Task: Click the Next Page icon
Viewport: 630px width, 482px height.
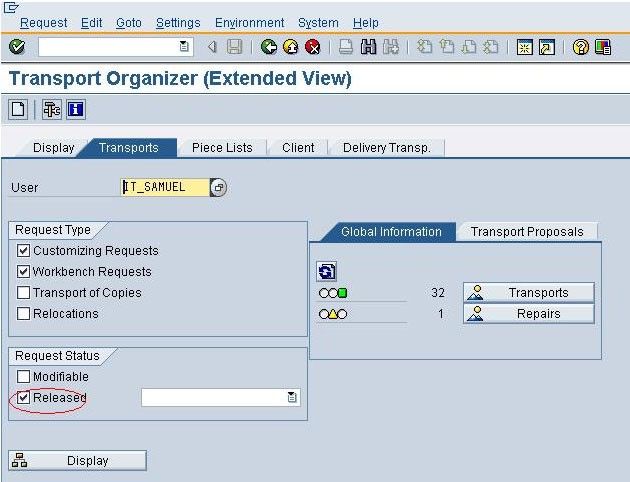Action: tap(468, 47)
